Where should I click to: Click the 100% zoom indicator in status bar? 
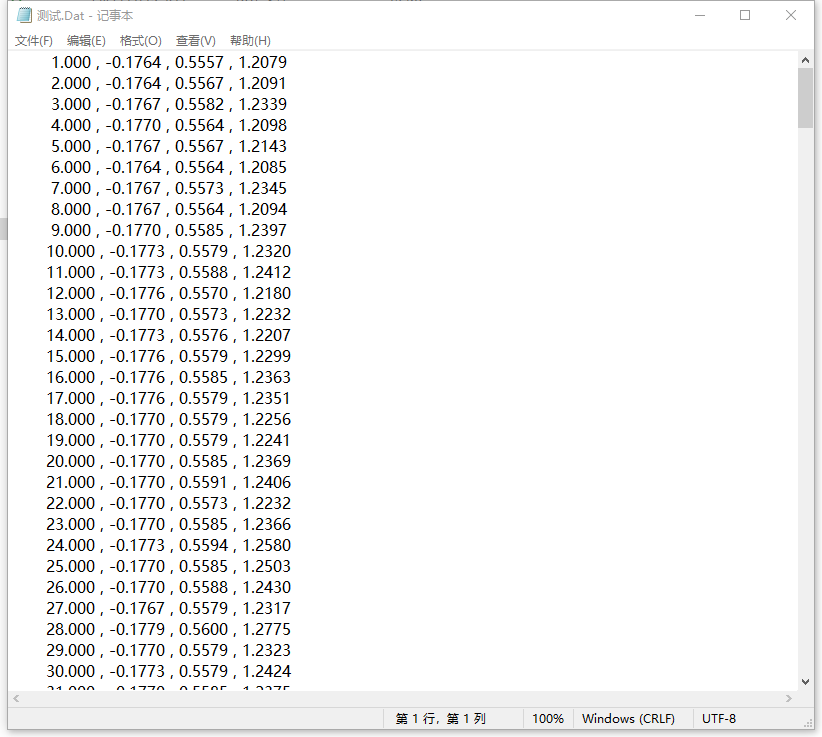click(547, 719)
